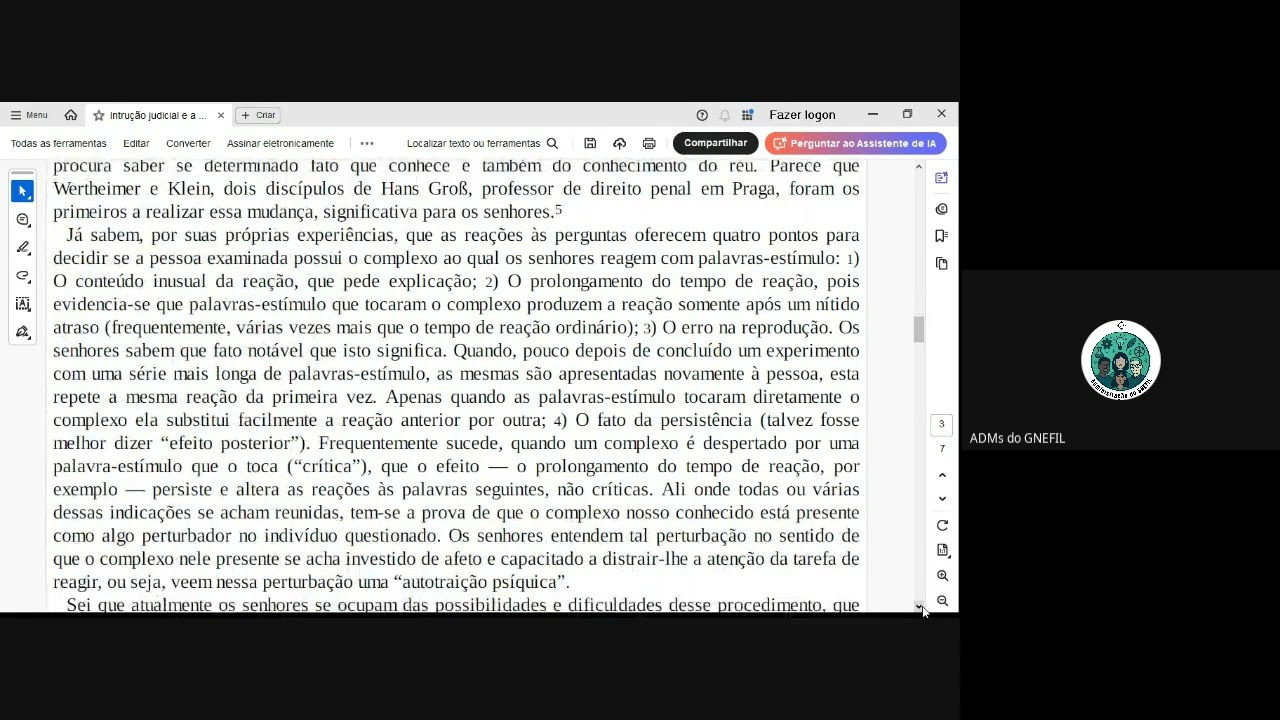Open the Editar menu
This screenshot has height=720, width=1280.
pyautogui.click(x=136, y=143)
